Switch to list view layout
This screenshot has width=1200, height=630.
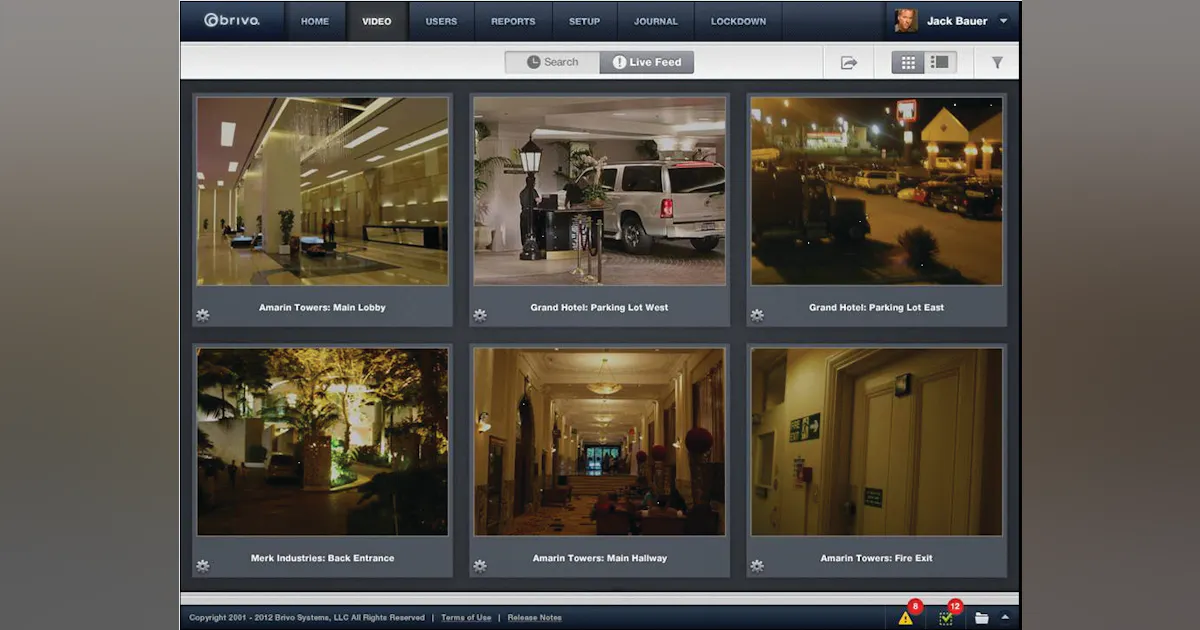tap(940, 63)
